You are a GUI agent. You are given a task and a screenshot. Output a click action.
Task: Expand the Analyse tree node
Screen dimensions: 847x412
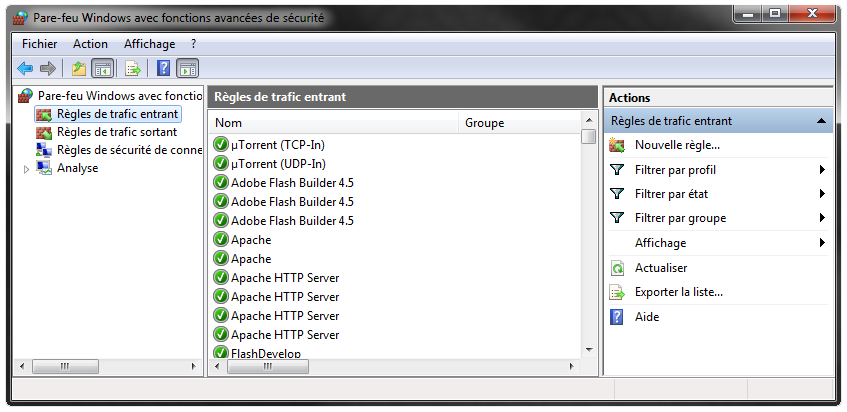(x=26, y=169)
